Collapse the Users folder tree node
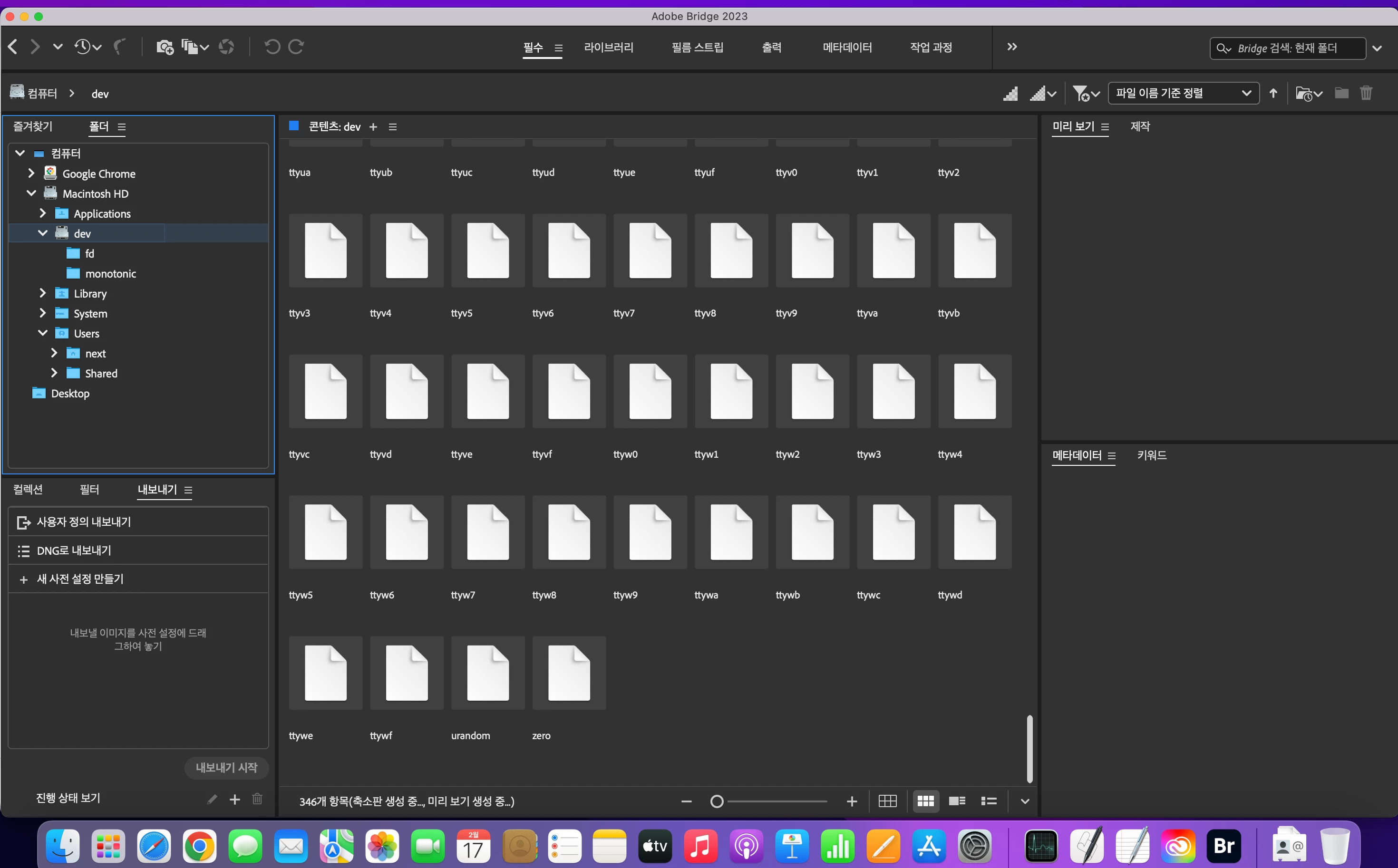This screenshot has width=1398, height=868. point(42,333)
